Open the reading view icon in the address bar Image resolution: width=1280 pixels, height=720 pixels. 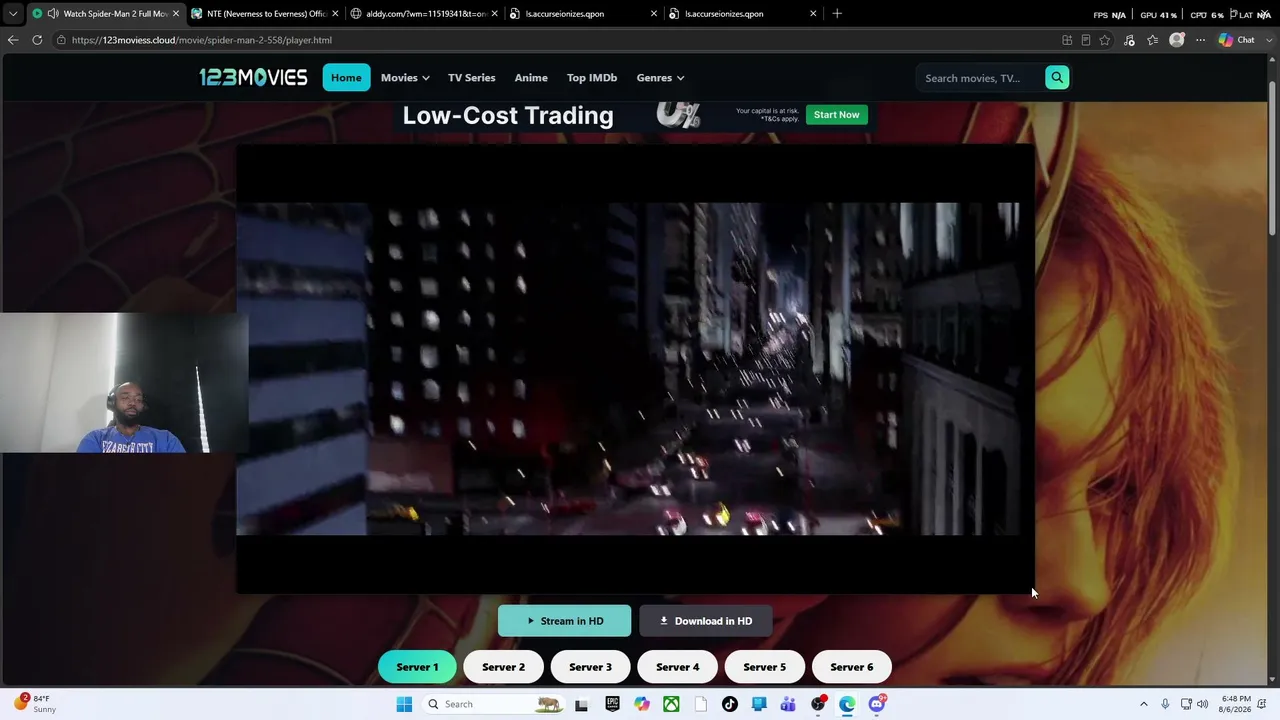1086,40
